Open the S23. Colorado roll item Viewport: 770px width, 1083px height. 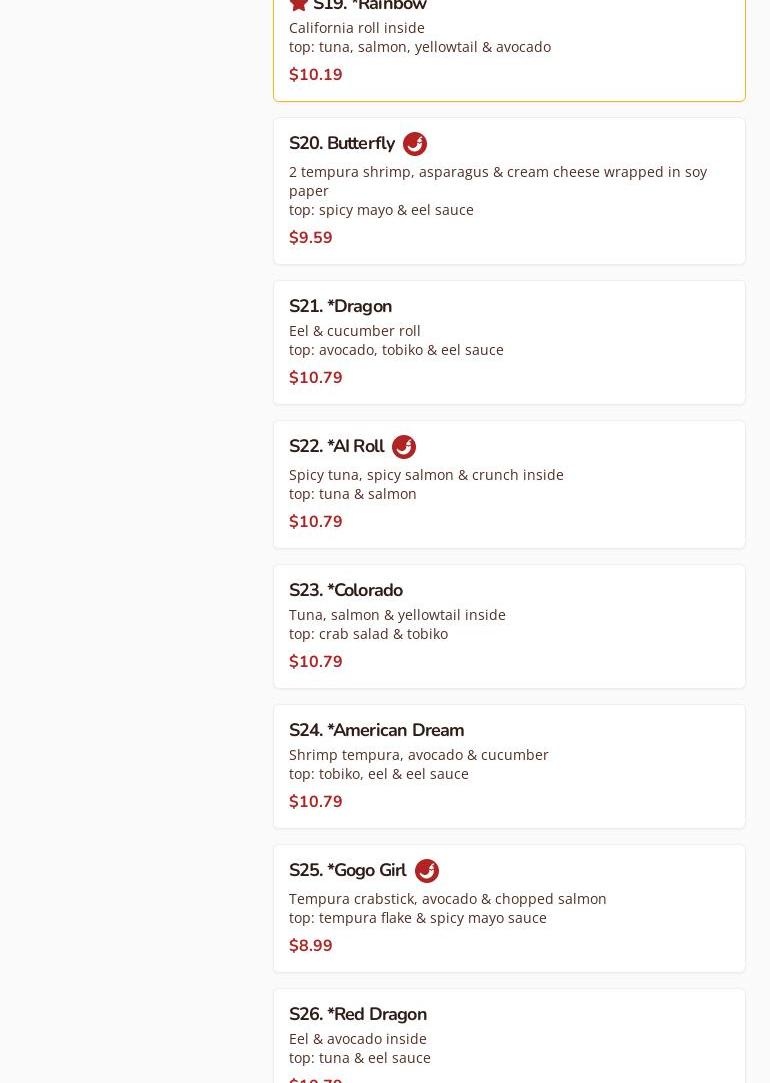coord(346,590)
